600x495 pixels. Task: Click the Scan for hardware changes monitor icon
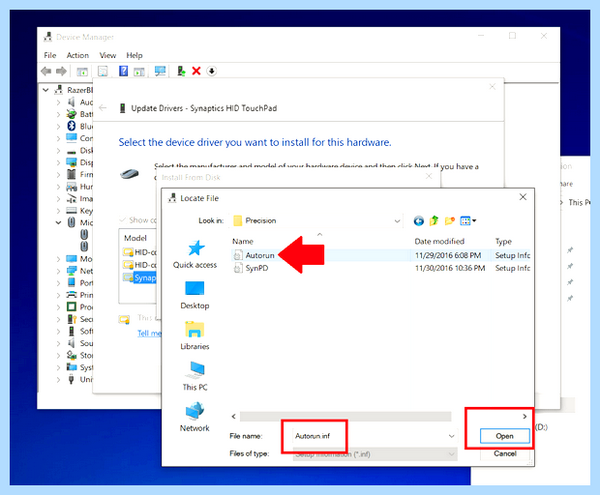(160, 71)
